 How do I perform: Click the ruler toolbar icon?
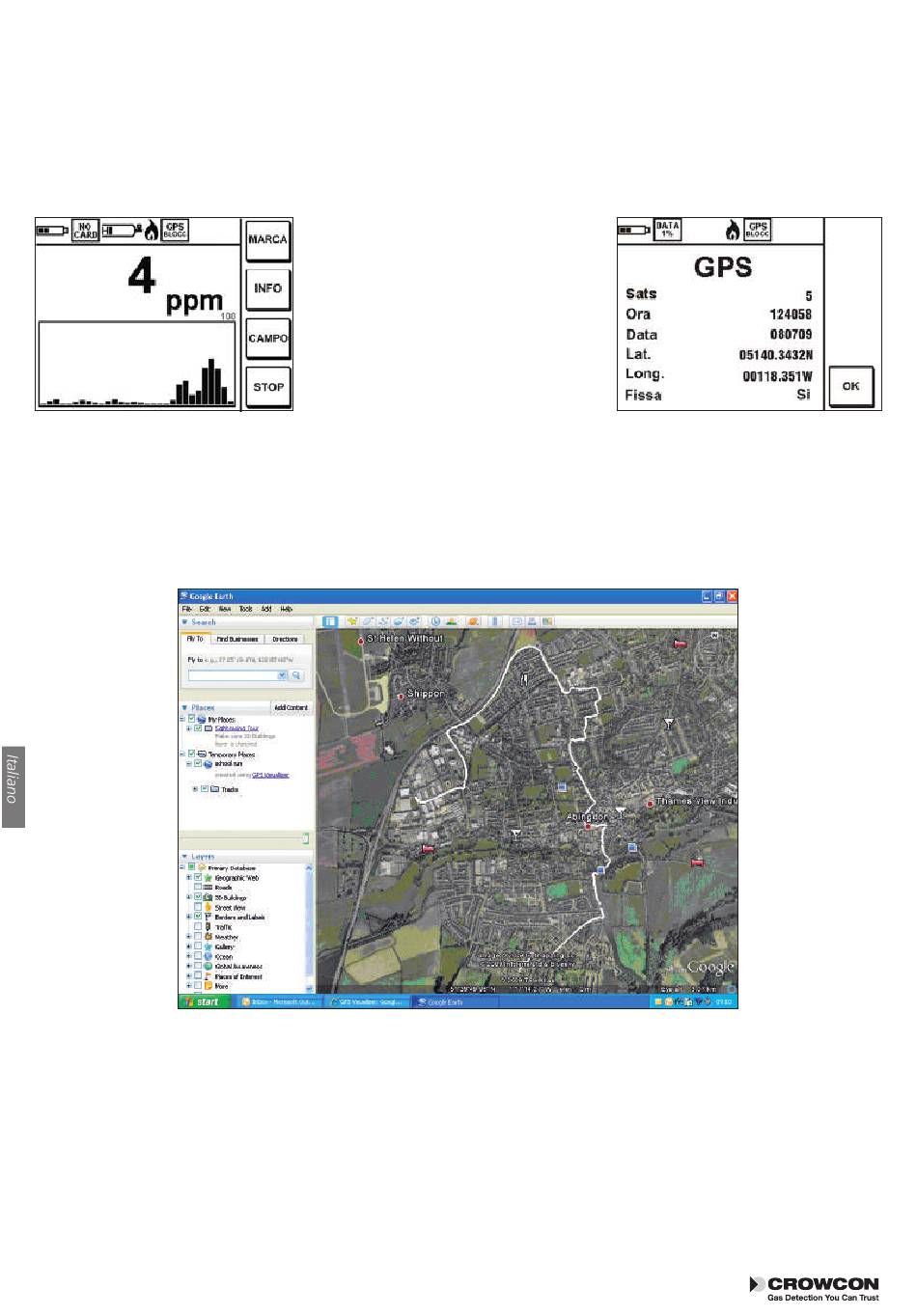point(495,622)
